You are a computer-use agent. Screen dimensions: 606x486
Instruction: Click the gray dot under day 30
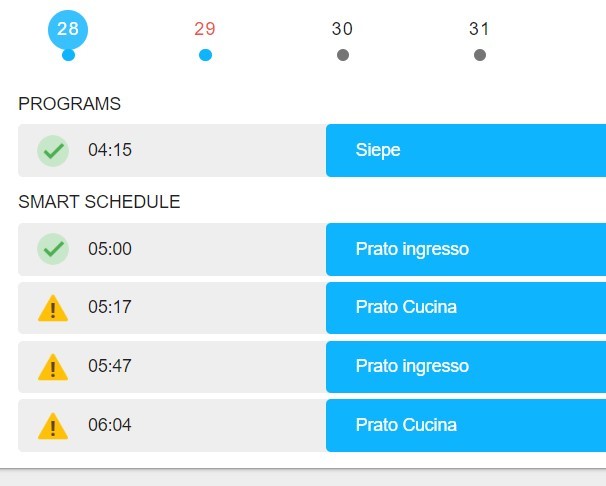click(x=343, y=55)
